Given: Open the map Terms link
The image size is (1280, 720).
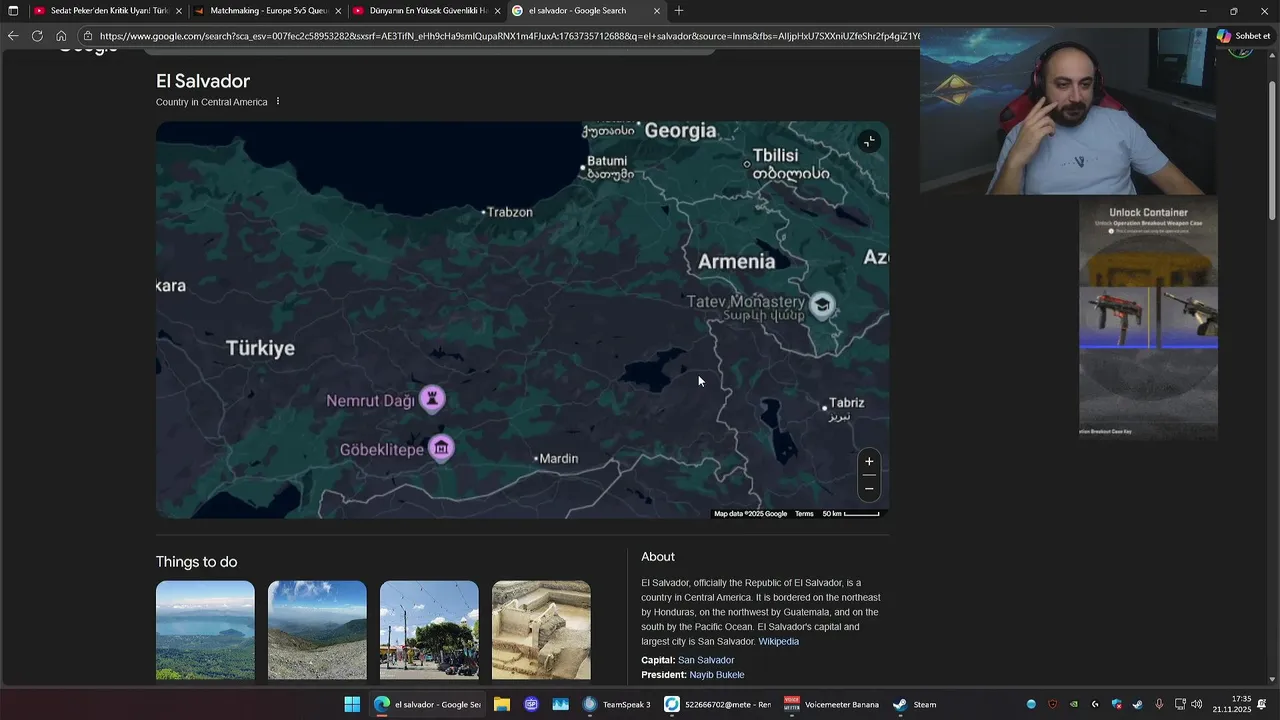Looking at the screenshot, I should click(x=804, y=514).
